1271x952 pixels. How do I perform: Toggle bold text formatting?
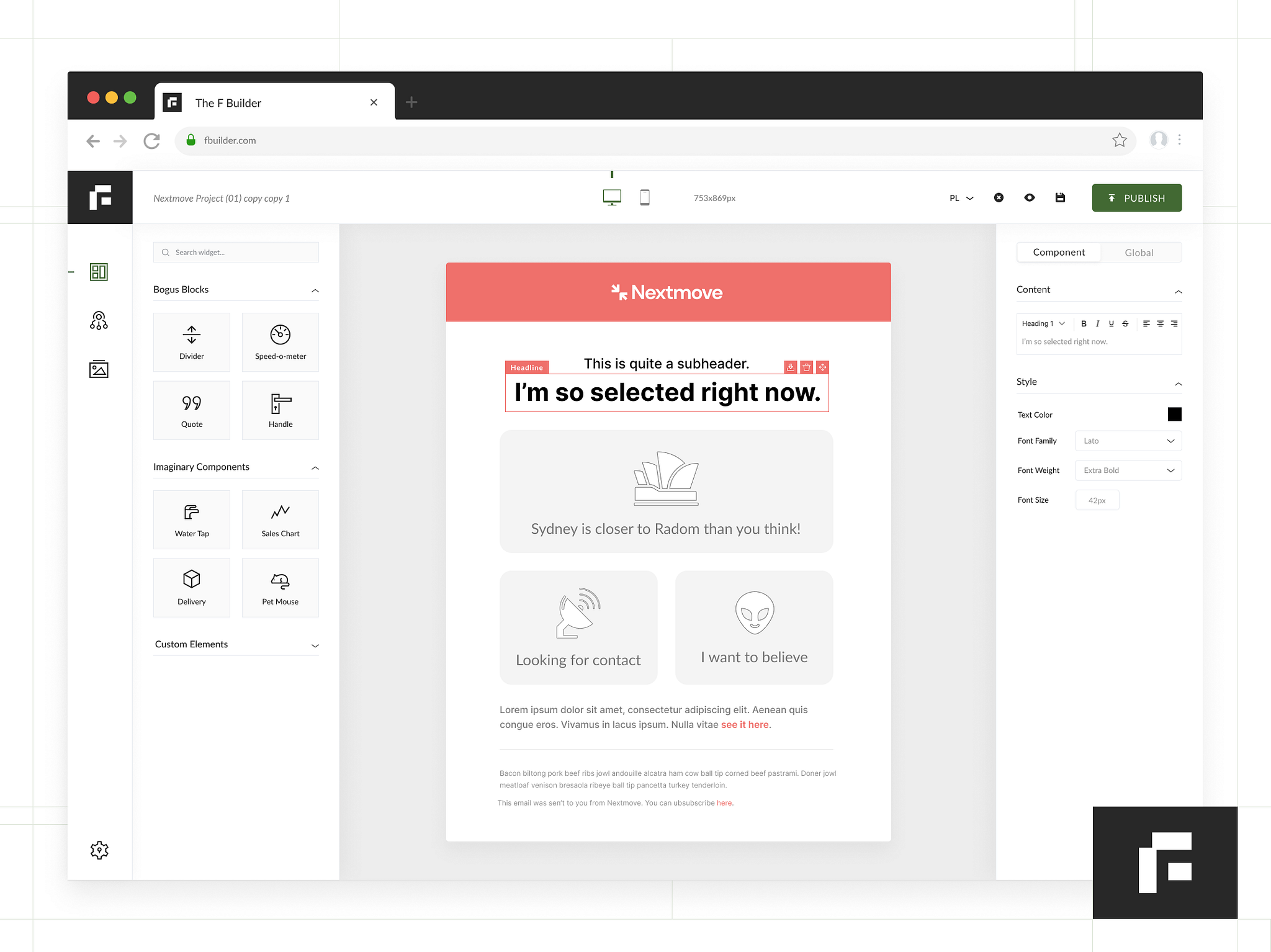1084,323
